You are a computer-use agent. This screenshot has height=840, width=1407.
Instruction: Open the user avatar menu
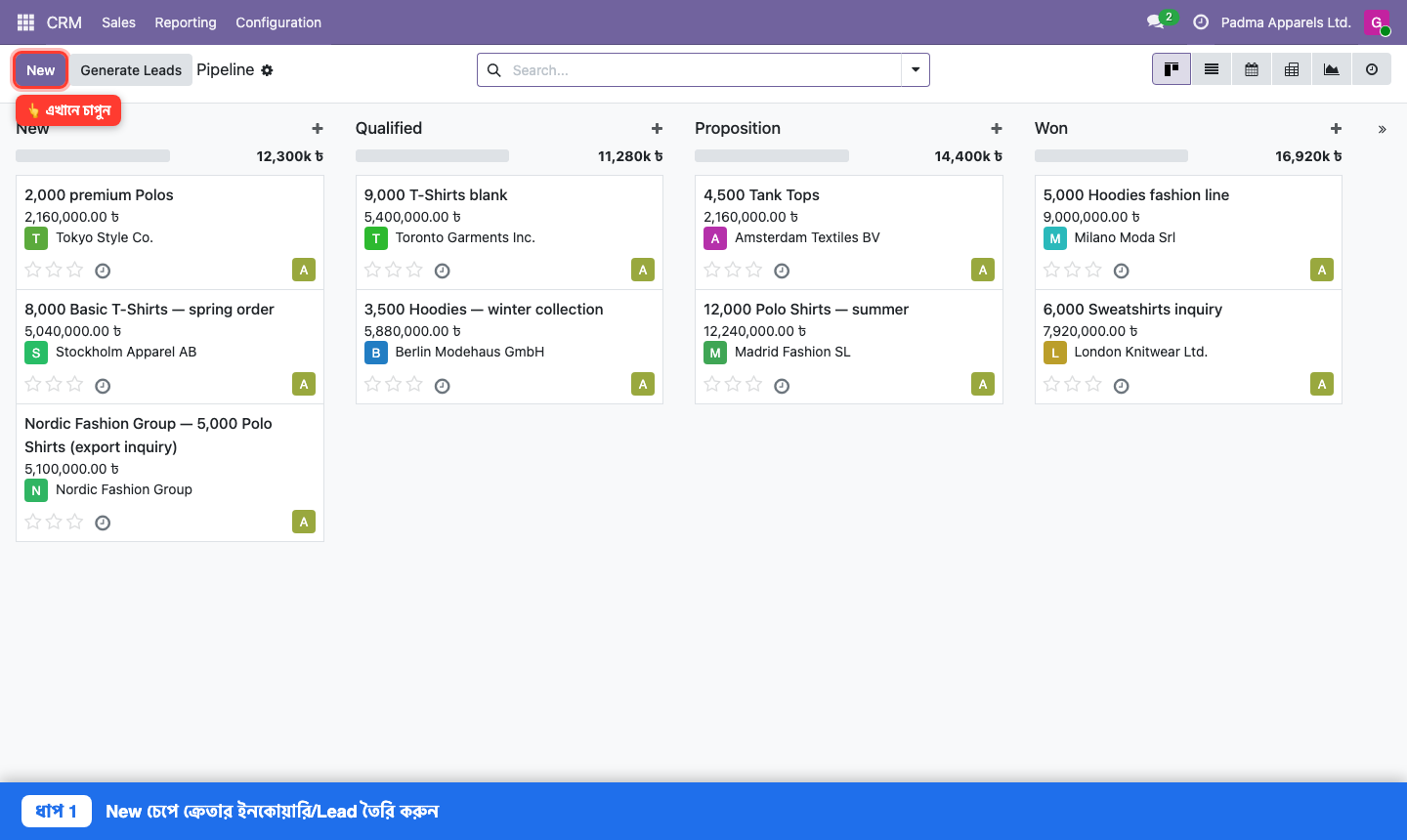click(x=1377, y=21)
